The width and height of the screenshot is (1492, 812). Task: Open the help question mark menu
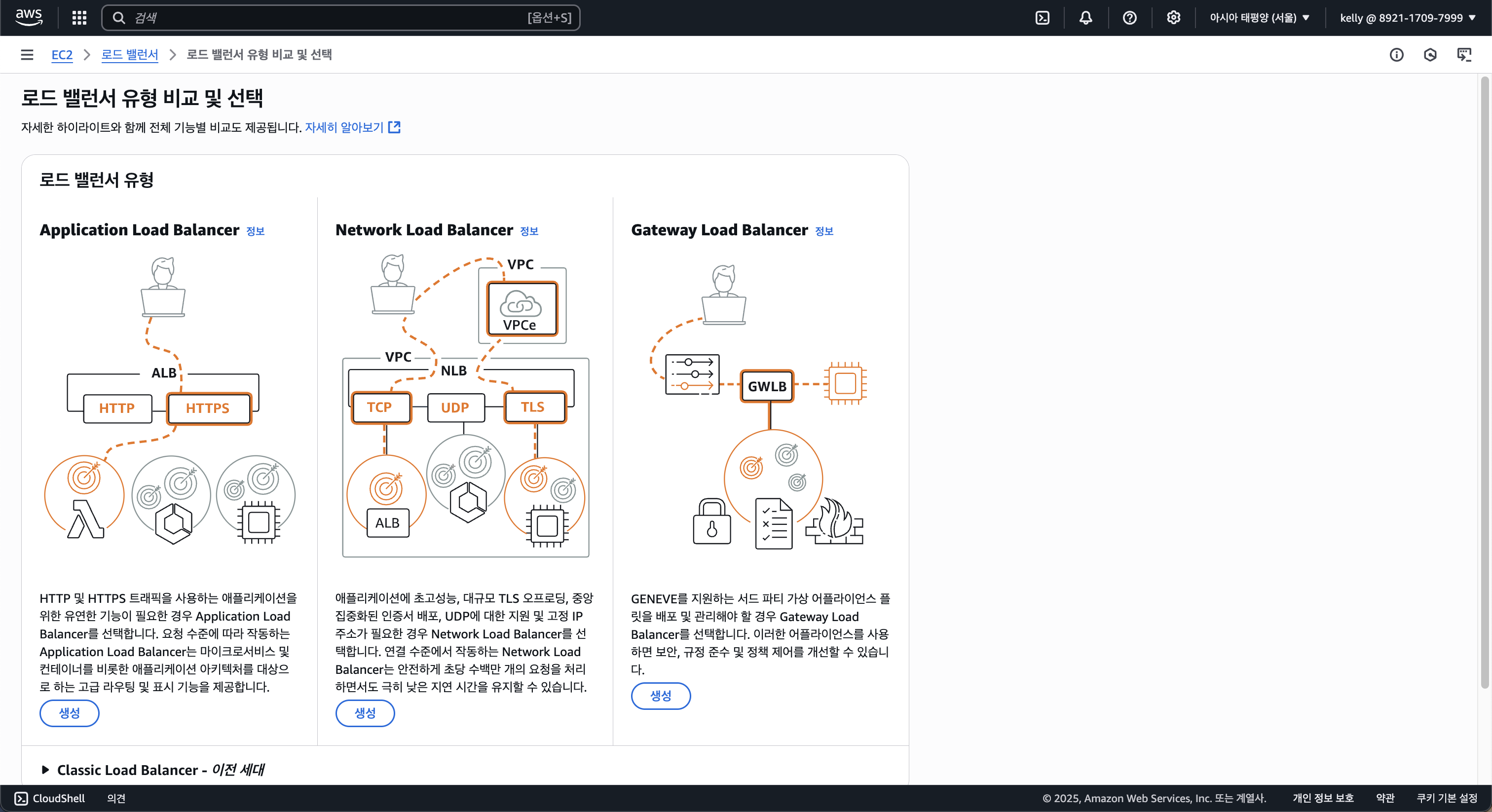click(x=1129, y=17)
